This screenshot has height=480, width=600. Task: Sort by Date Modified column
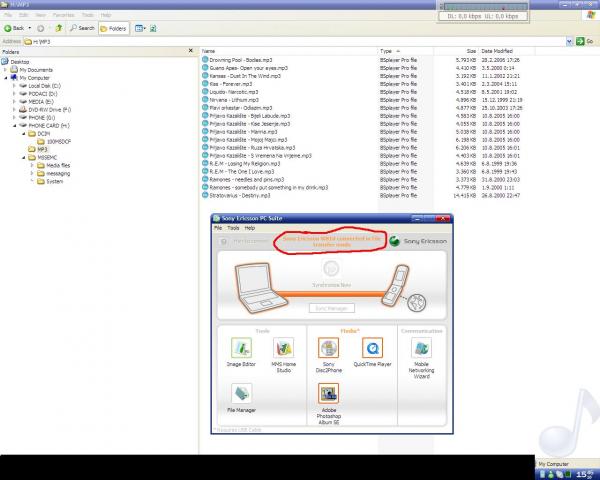click(x=506, y=51)
